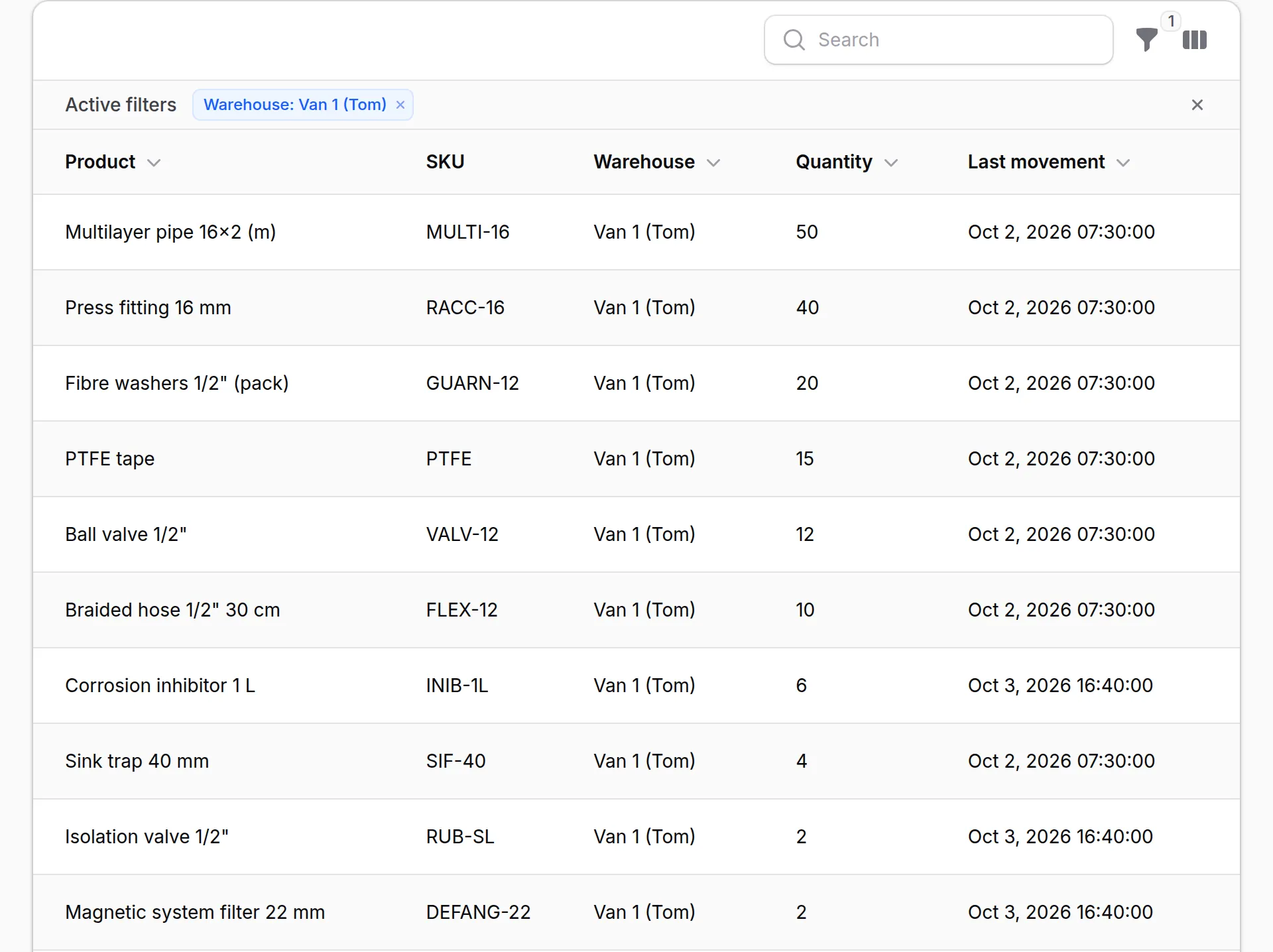
Task: Click Van 1 (Tom) in Ball valve row
Action: [x=644, y=534]
